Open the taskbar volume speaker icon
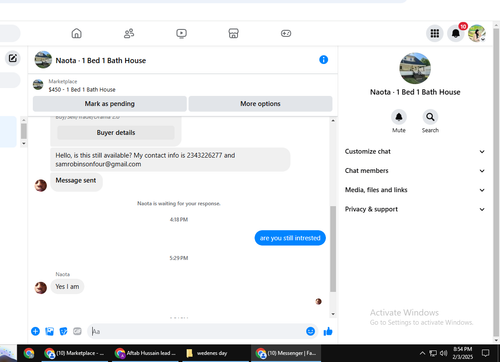The image size is (500, 362). pyautogui.click(x=443, y=353)
